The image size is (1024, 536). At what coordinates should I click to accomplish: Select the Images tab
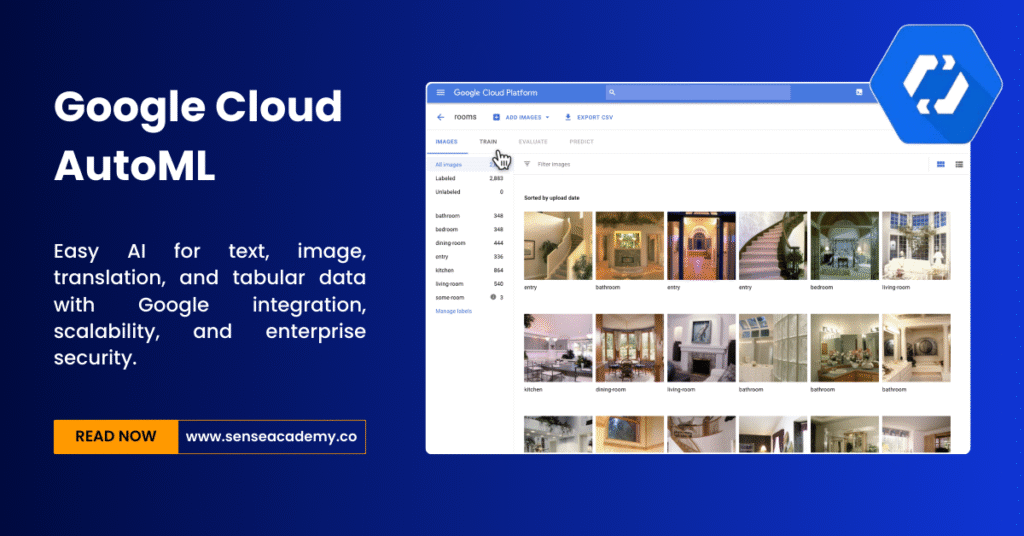446,142
